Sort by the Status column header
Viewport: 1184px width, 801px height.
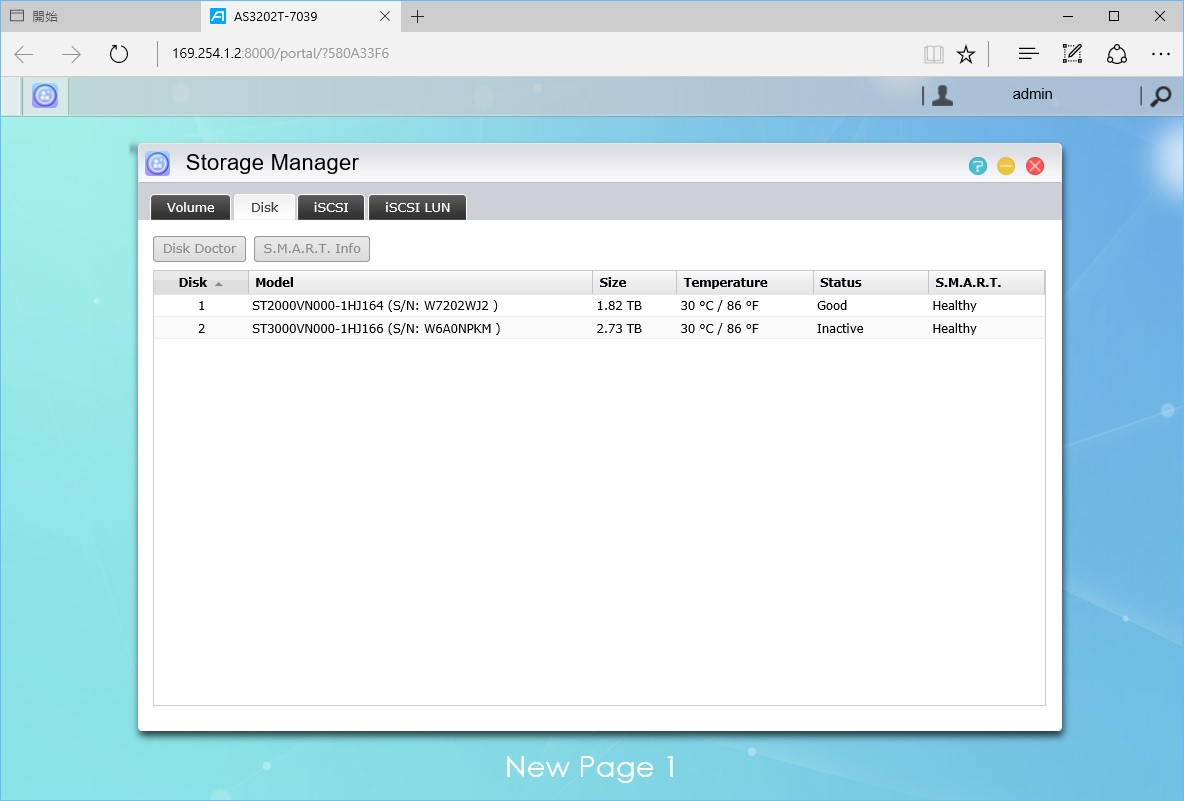tap(871, 282)
